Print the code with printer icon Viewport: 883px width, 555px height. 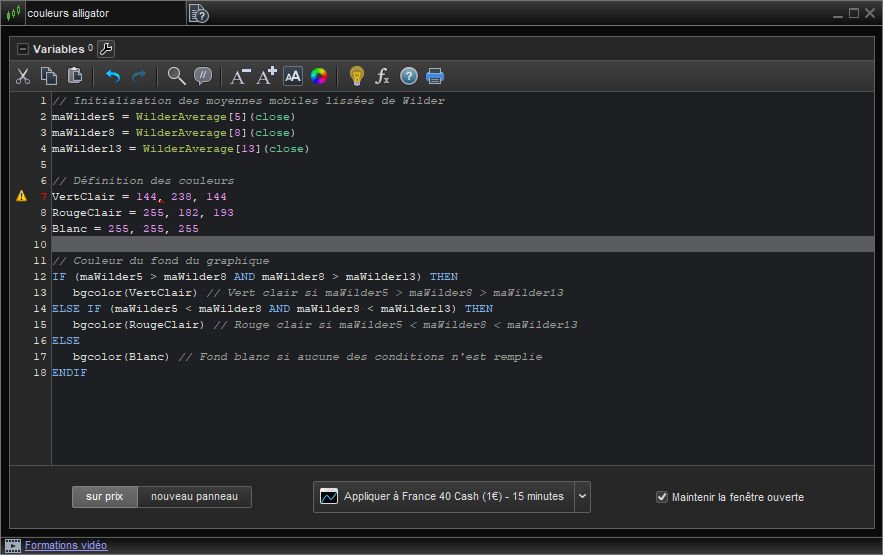pyautogui.click(x=435, y=76)
